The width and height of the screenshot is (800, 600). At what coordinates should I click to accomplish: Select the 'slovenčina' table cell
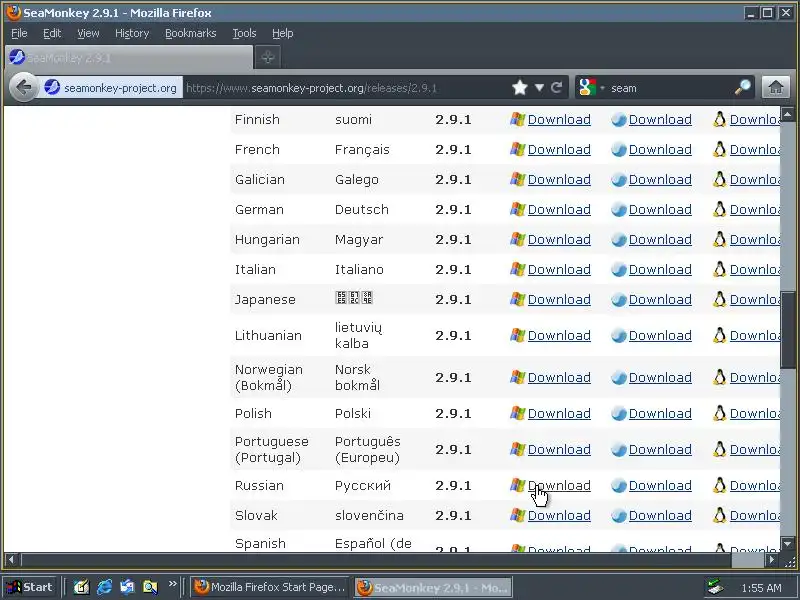coord(369,515)
